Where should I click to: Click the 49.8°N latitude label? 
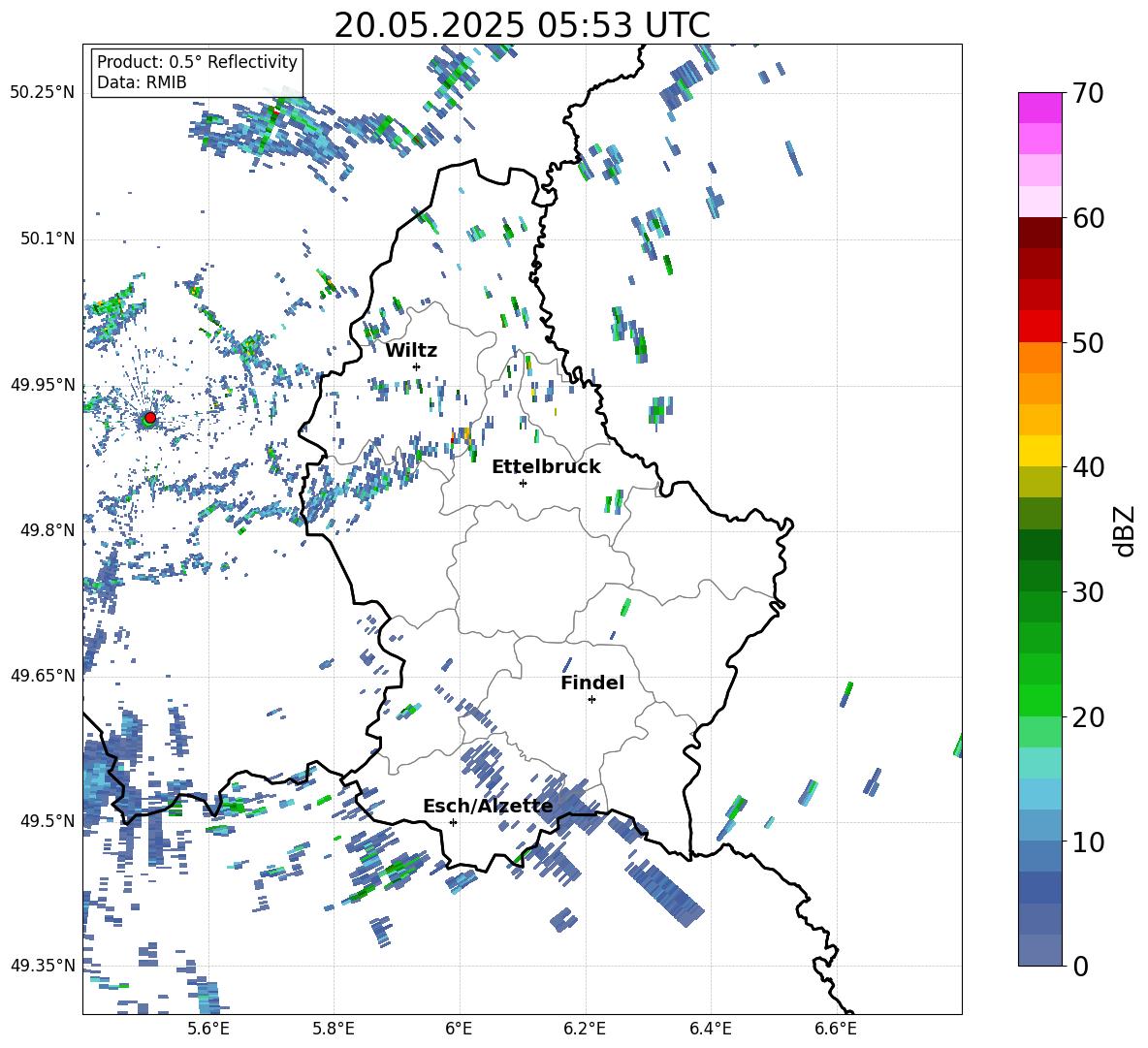[x=48, y=530]
